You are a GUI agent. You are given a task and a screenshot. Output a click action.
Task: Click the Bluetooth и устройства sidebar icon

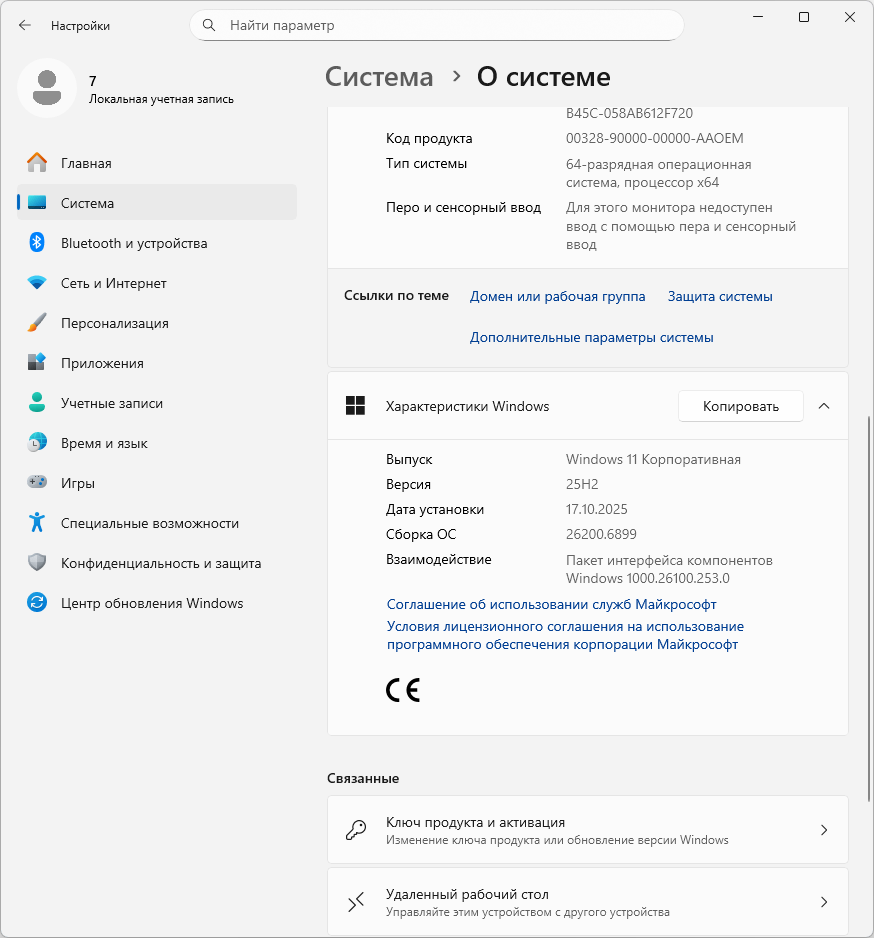(37, 243)
